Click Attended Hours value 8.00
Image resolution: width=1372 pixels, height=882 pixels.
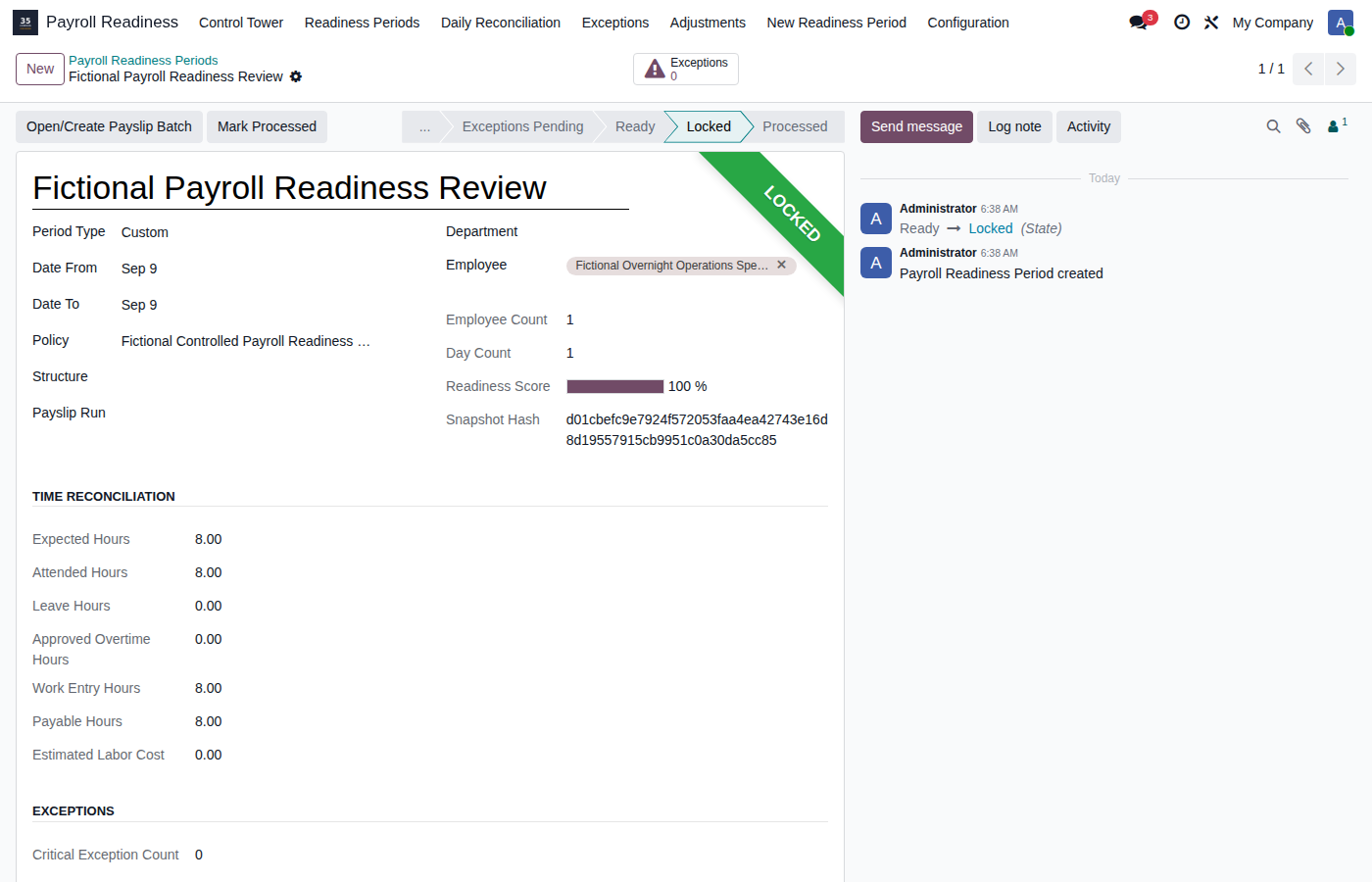click(x=209, y=572)
